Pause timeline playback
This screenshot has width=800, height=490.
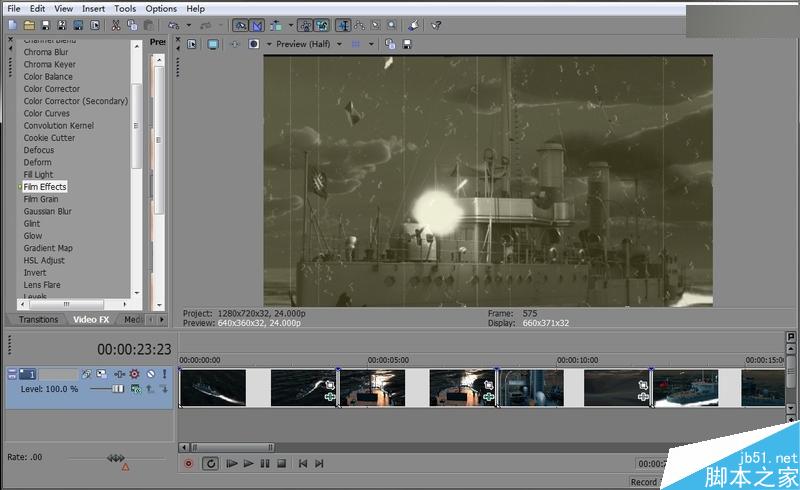(265, 463)
